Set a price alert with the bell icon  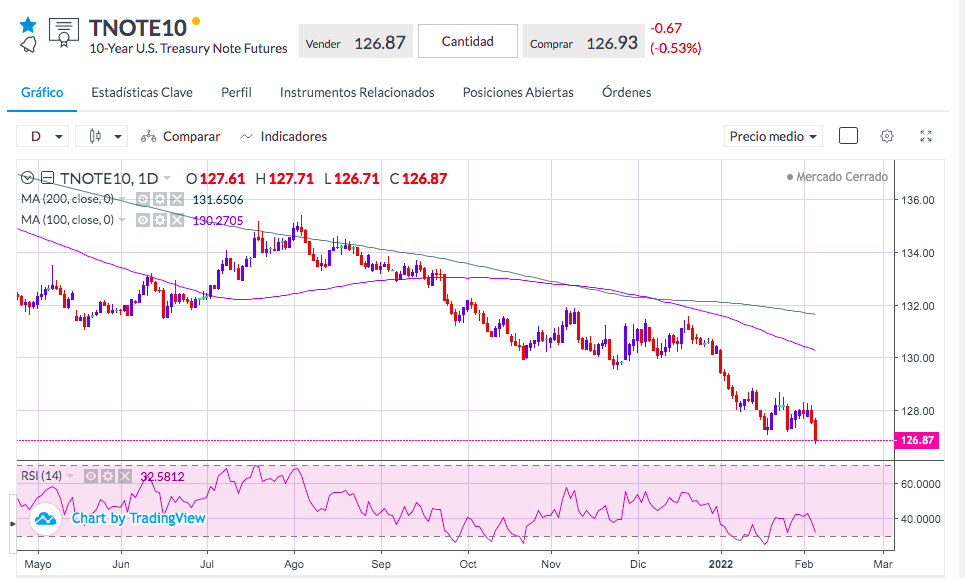28,44
